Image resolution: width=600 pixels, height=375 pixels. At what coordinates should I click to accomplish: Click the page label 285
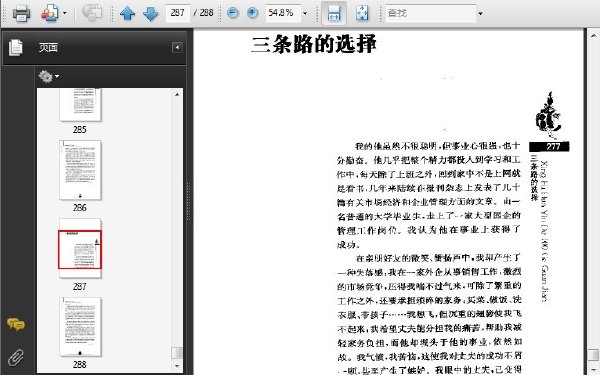(80, 129)
